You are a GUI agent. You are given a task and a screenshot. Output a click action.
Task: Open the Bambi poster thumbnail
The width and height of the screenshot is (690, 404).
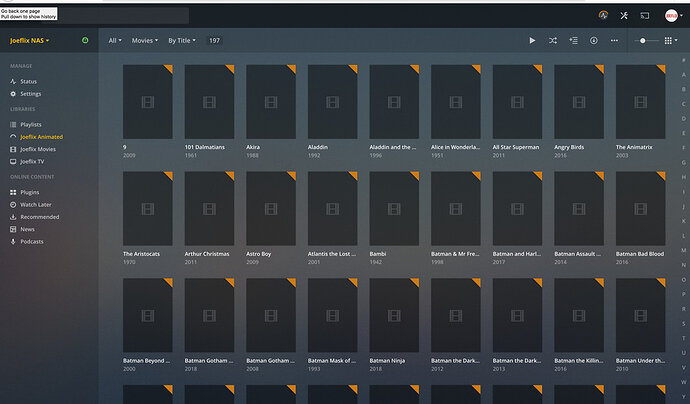[394, 209]
